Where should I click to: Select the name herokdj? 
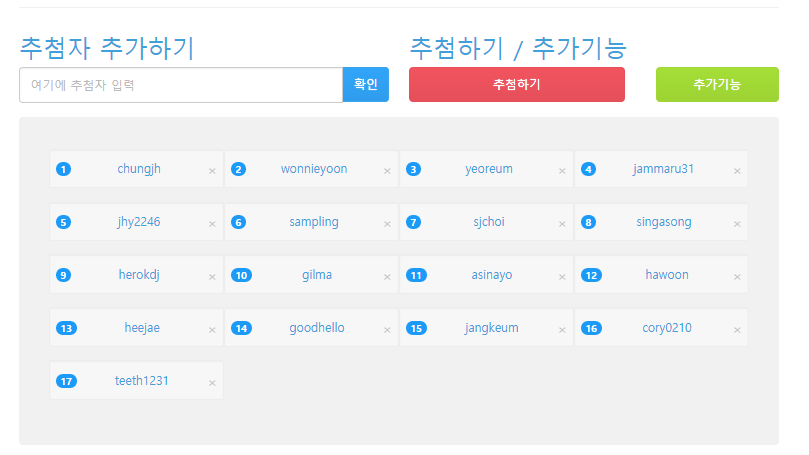(x=139, y=275)
